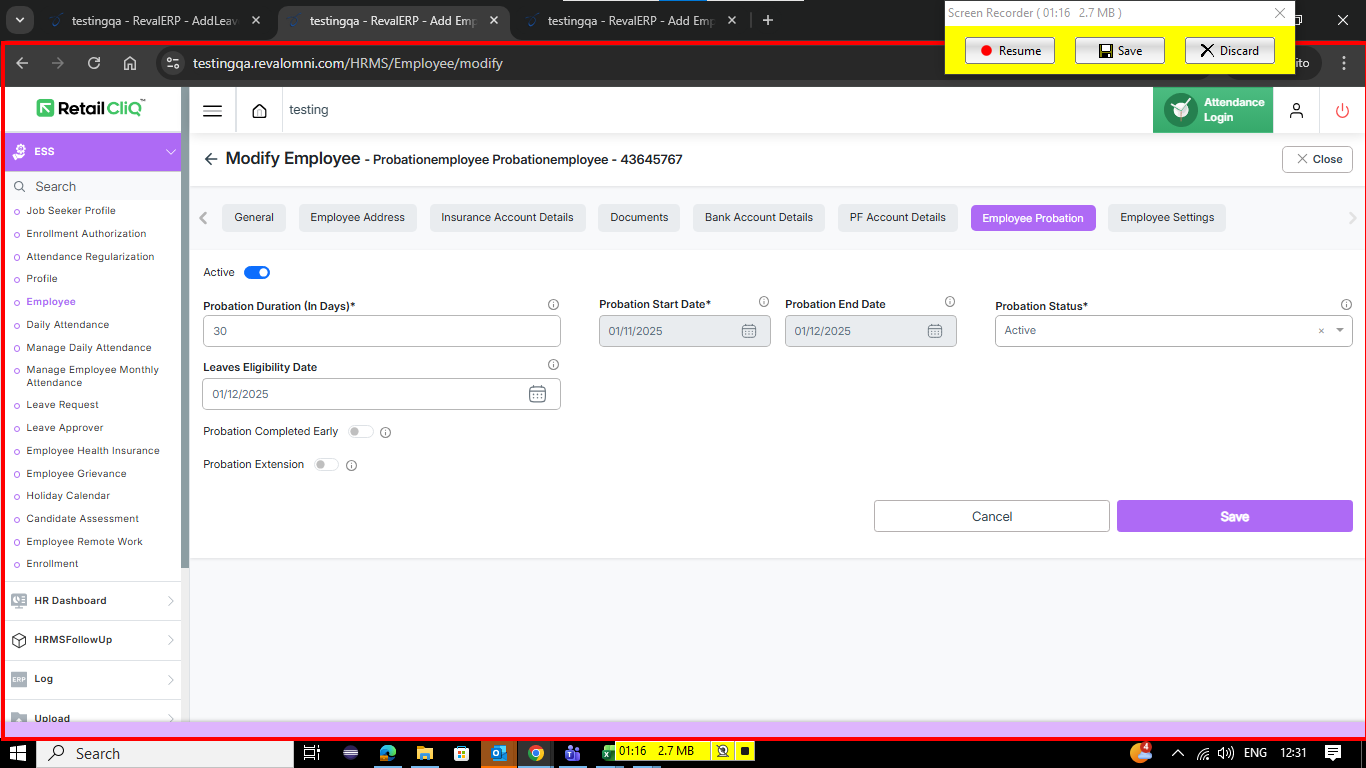Open the Employee Settings tab
Viewport: 1366px width, 768px height.
(1166, 218)
